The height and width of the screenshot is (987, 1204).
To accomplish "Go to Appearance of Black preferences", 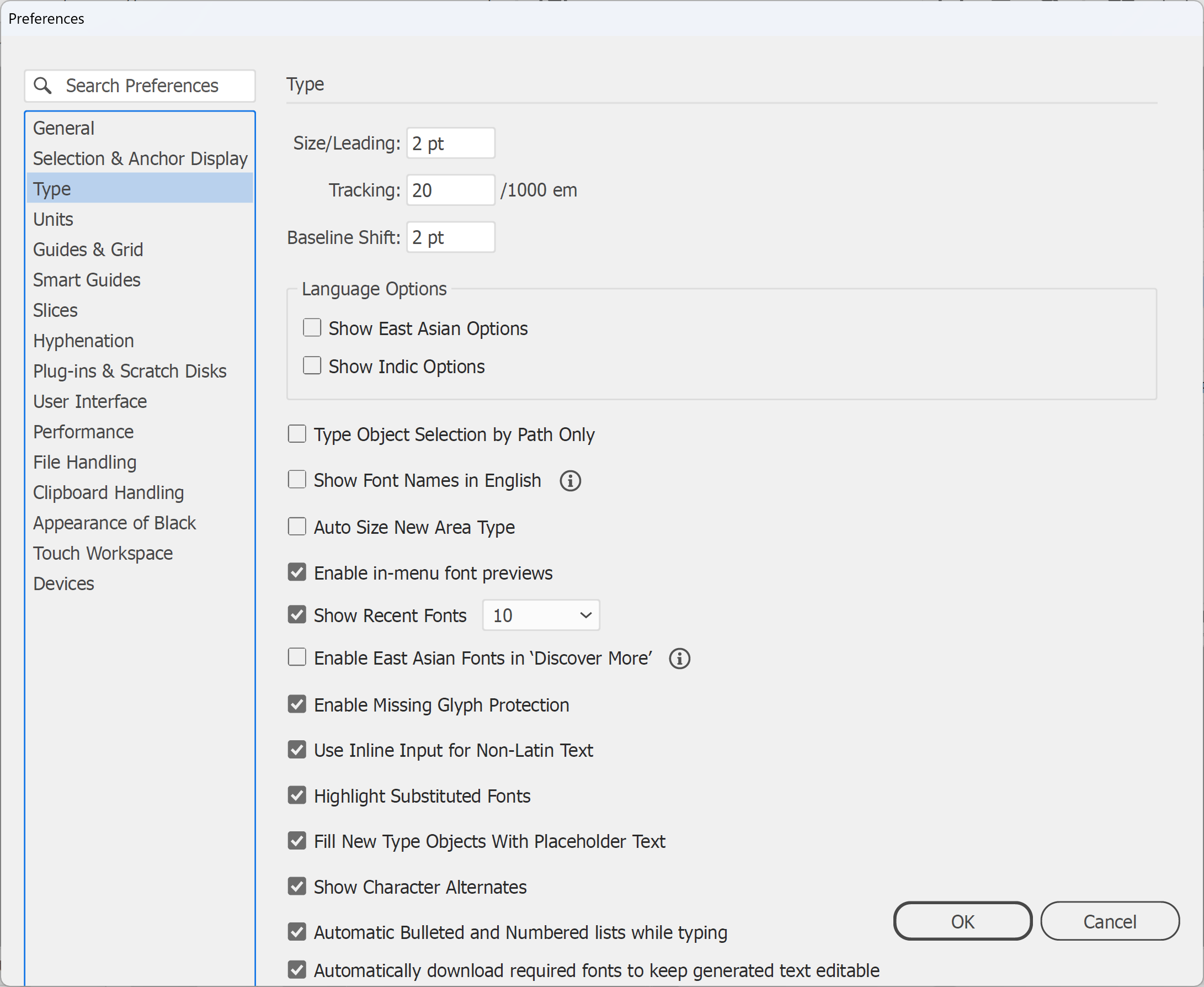I will (x=140, y=523).
